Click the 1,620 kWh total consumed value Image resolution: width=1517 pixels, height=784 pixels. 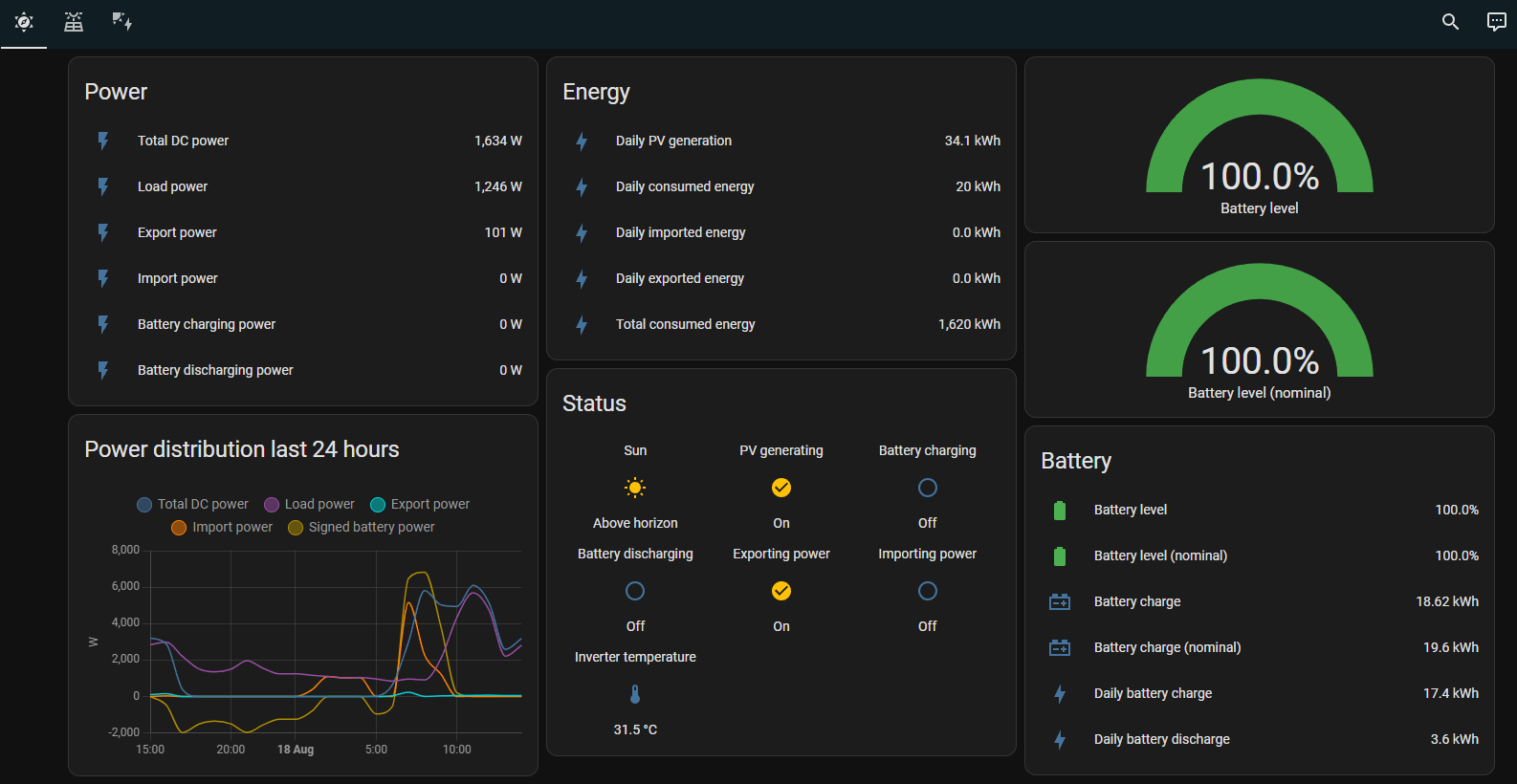pyautogui.click(x=970, y=324)
